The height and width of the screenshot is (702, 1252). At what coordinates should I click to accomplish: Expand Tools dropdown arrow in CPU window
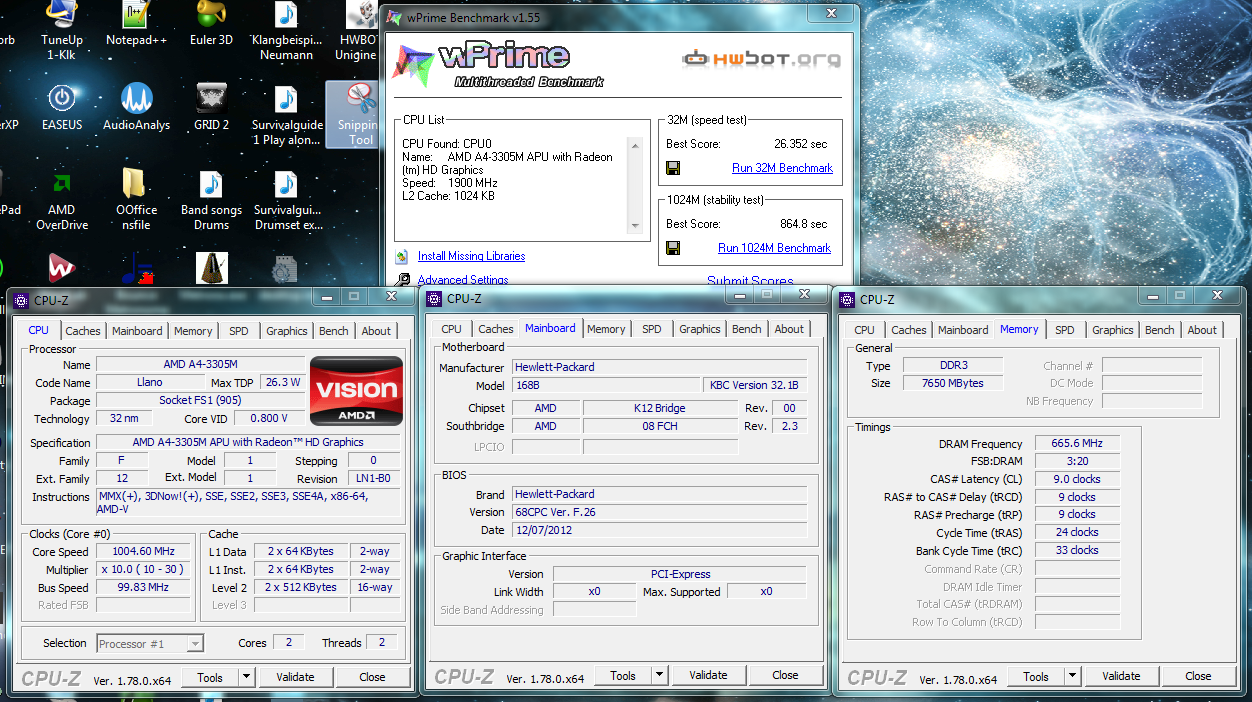coord(247,677)
